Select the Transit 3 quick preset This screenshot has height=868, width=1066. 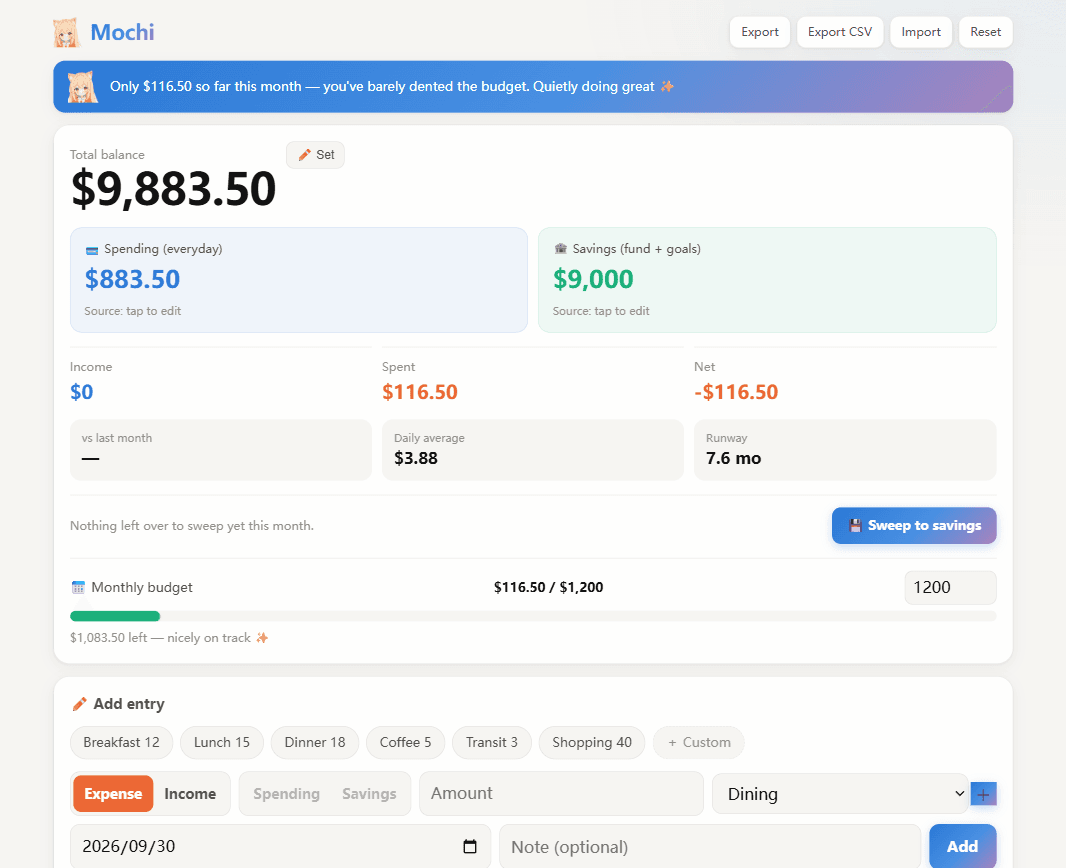click(492, 742)
